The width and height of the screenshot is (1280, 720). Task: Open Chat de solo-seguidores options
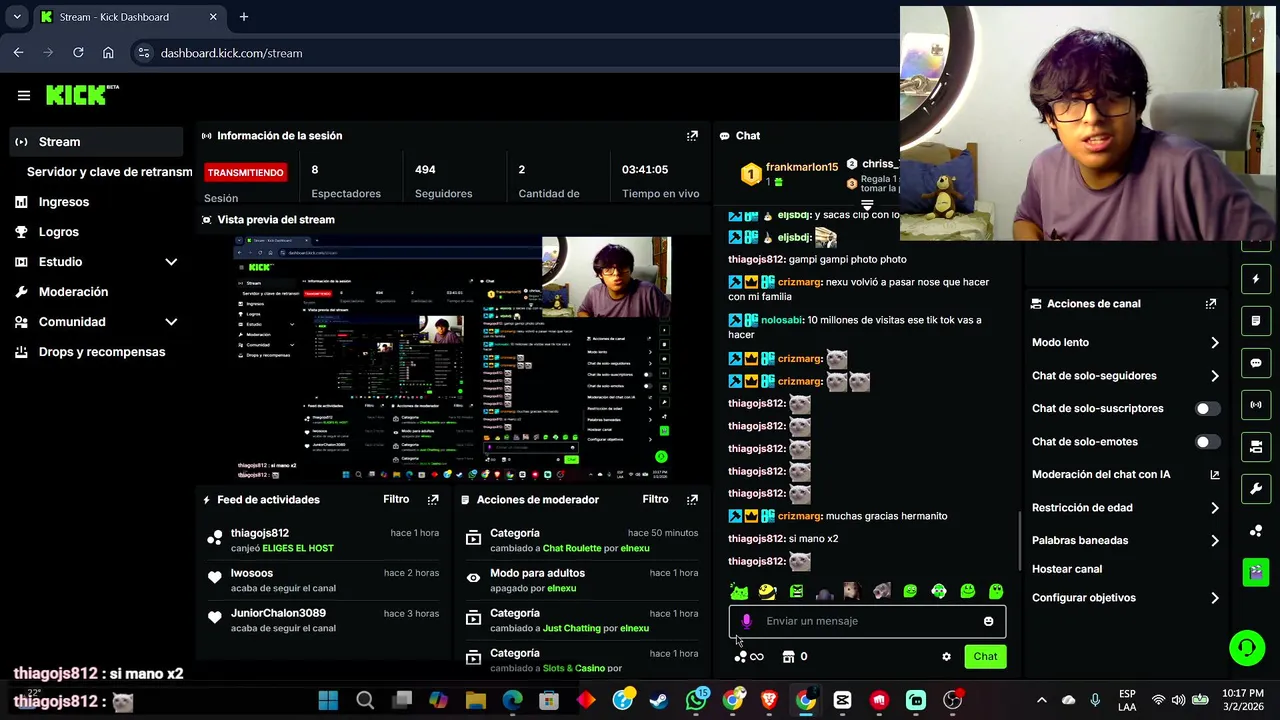(1125, 376)
